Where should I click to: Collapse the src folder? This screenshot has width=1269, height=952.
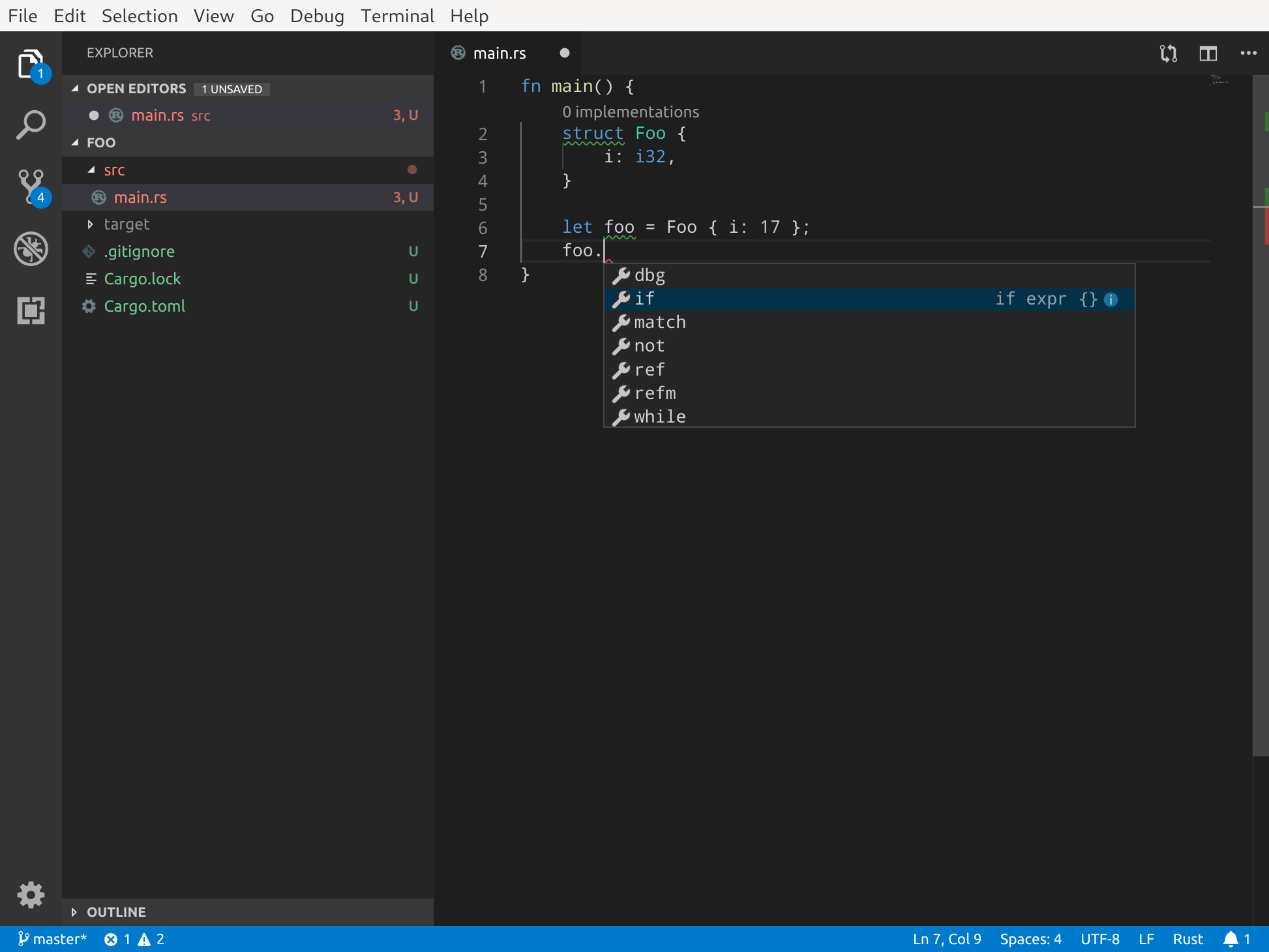tap(91, 170)
